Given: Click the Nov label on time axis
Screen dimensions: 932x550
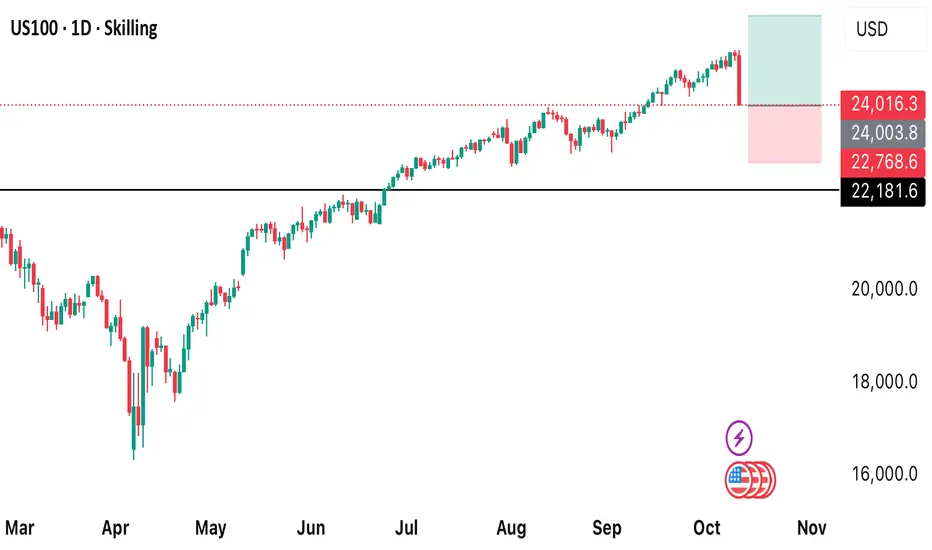Looking at the screenshot, I should [x=806, y=527].
